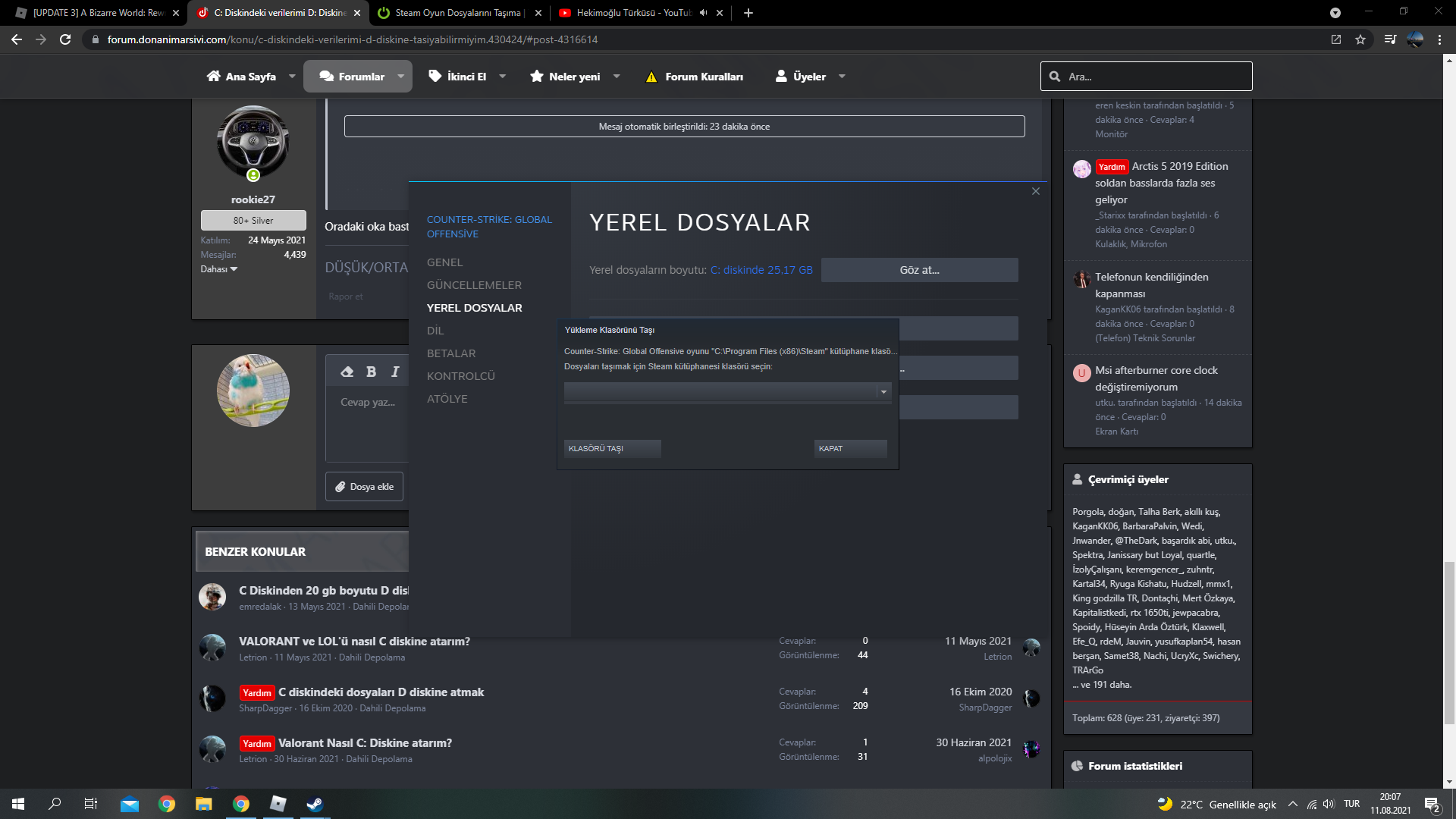Click the page vertical scrollbar thumb
The image size is (1456, 819).
[1449, 643]
